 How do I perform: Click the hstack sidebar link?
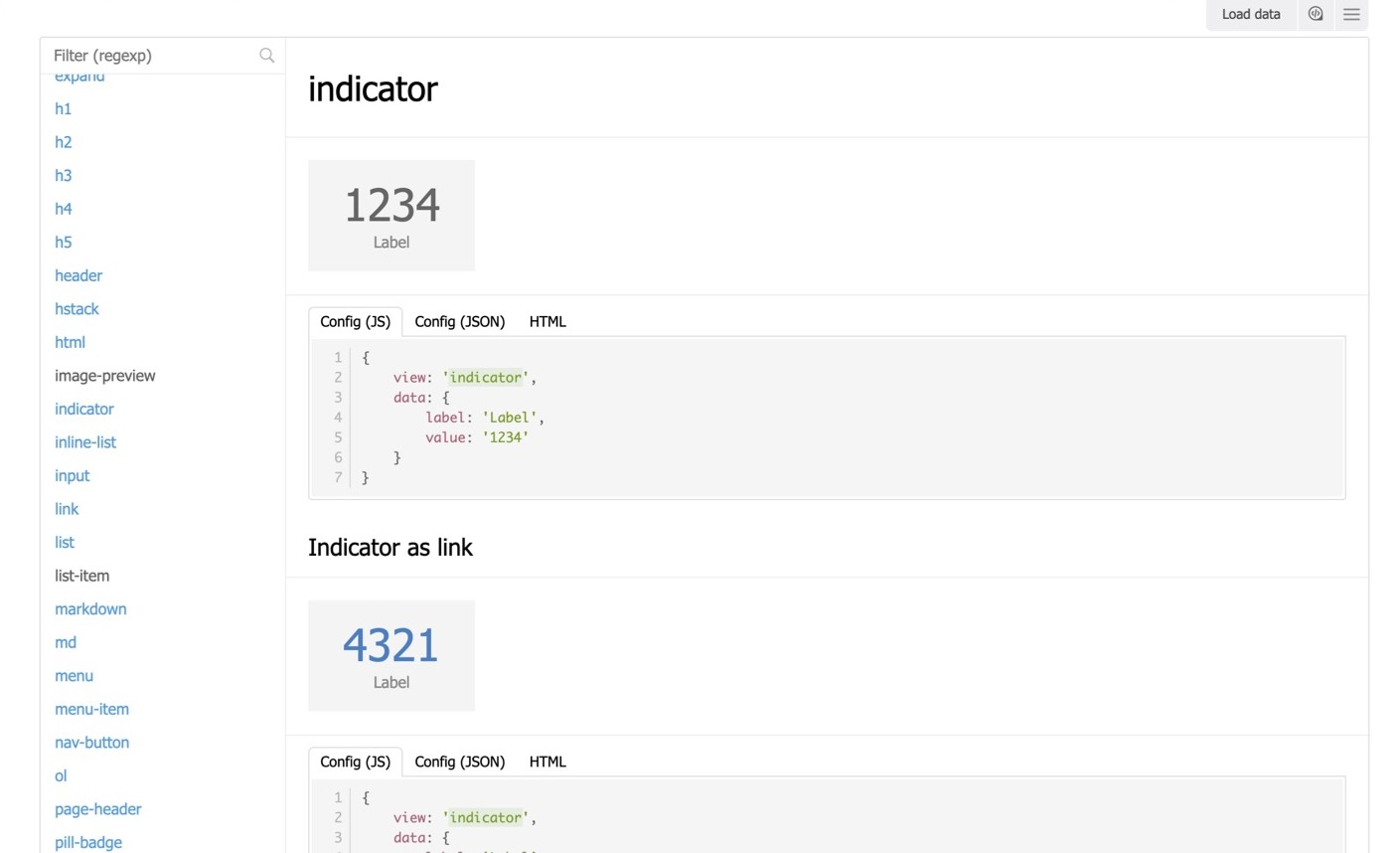[77, 308]
